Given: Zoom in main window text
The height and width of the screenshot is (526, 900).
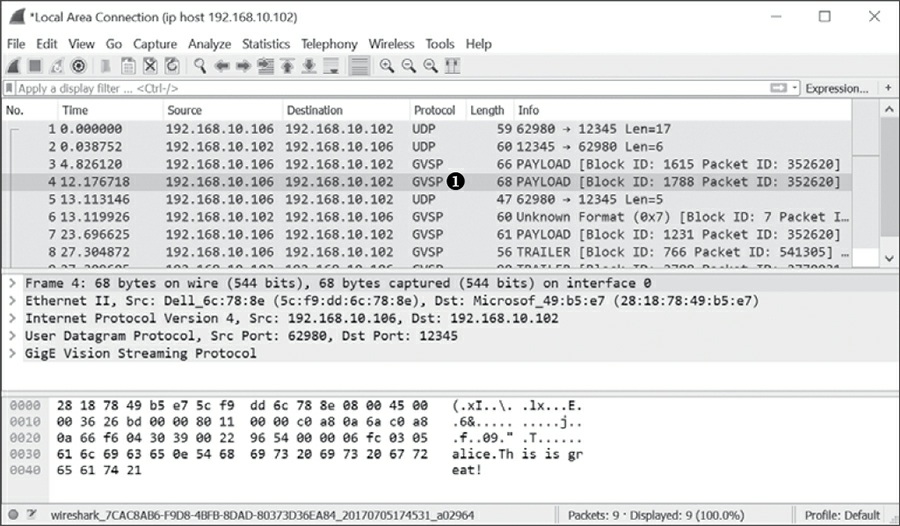Looking at the screenshot, I should click(387, 66).
